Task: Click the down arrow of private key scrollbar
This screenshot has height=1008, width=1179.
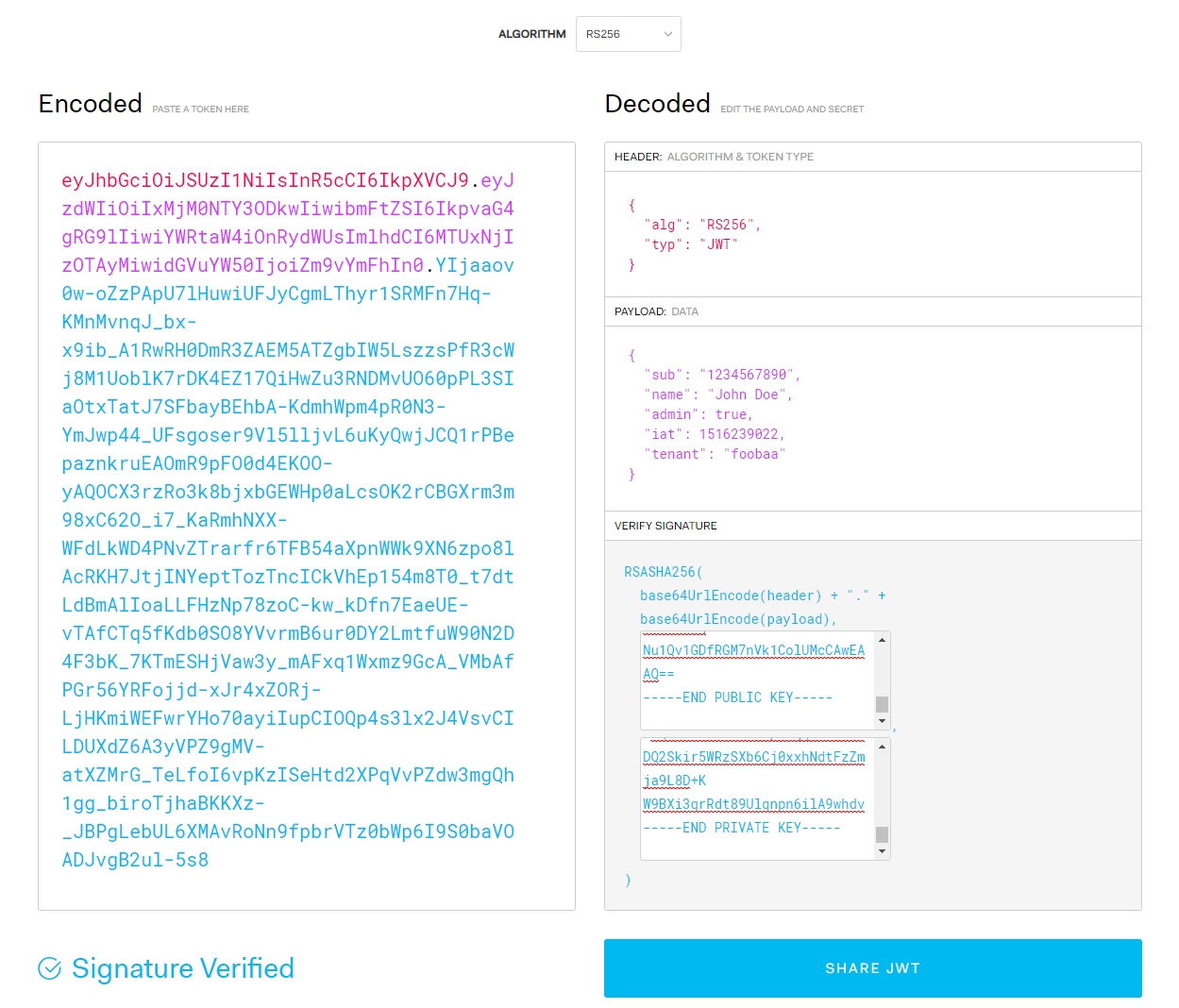Action: pos(882,851)
